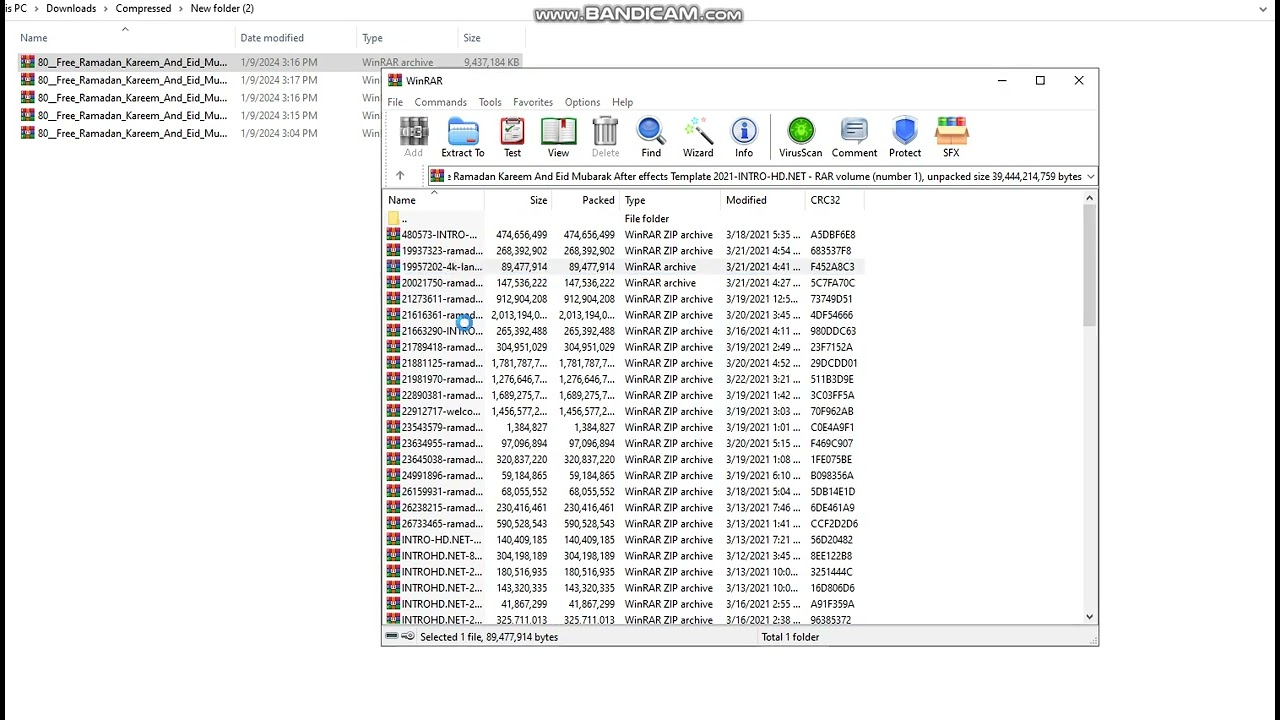Show archive Info
The height and width of the screenshot is (720, 1280).
coord(744,137)
